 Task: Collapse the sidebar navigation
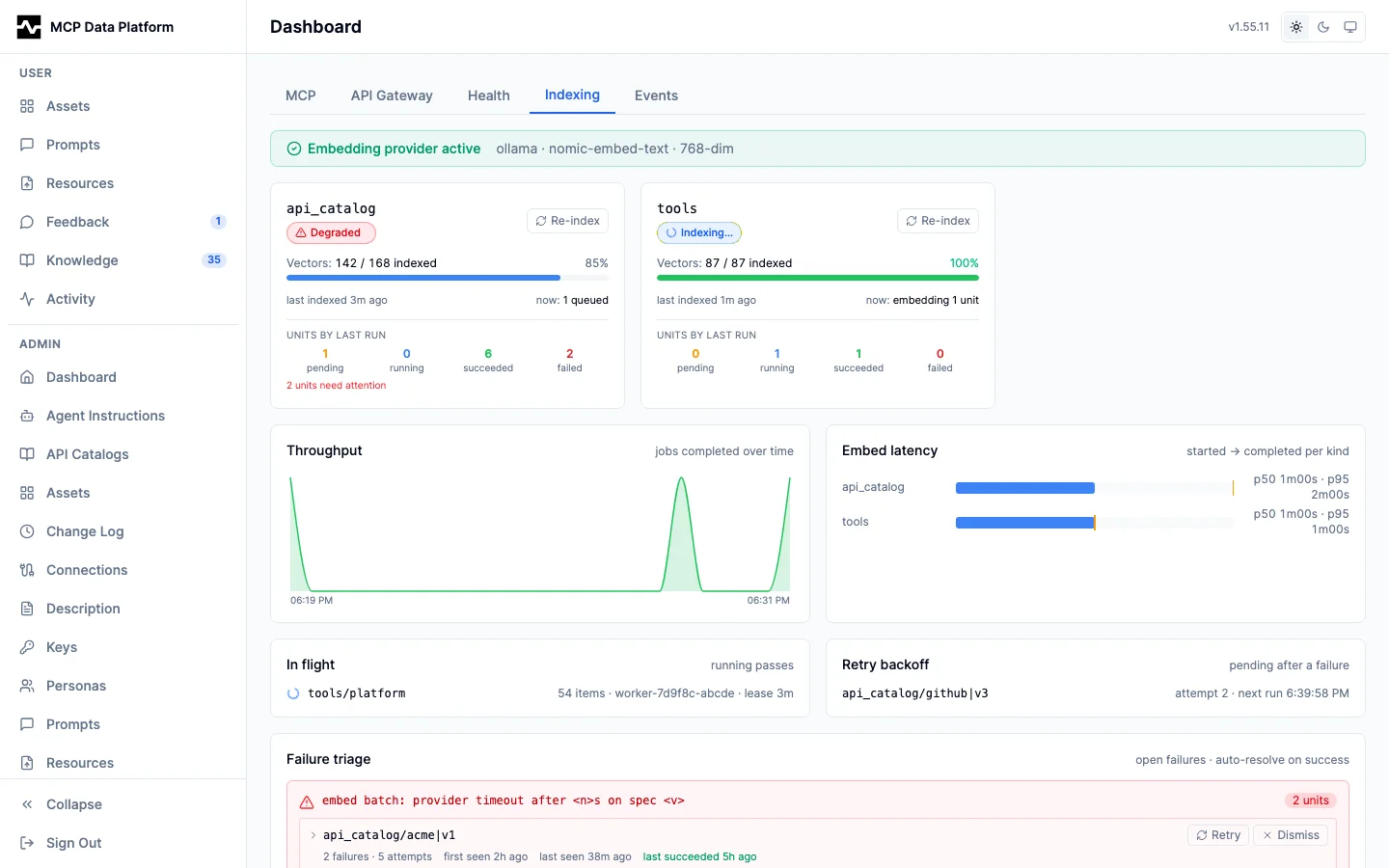123,804
